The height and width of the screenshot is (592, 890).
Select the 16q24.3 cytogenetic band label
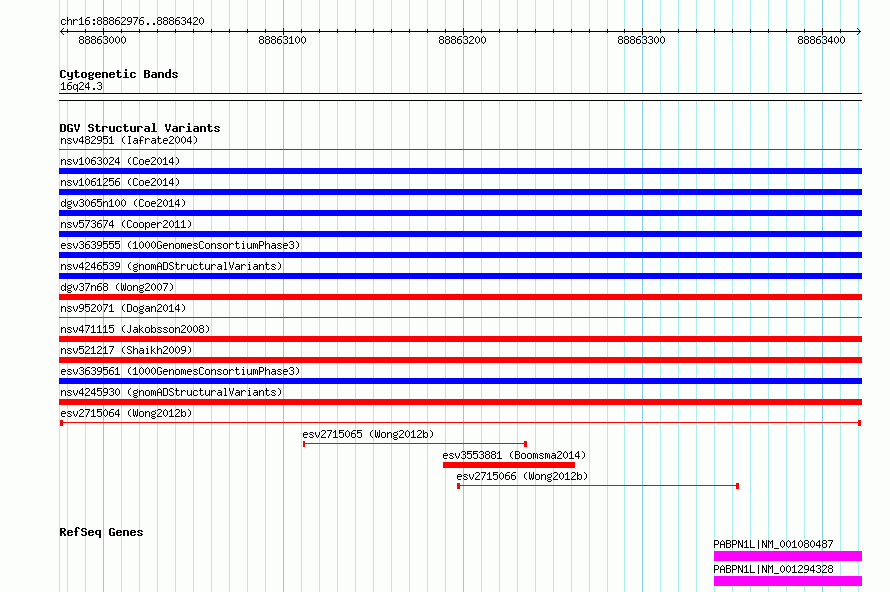pyautogui.click(x=81, y=86)
